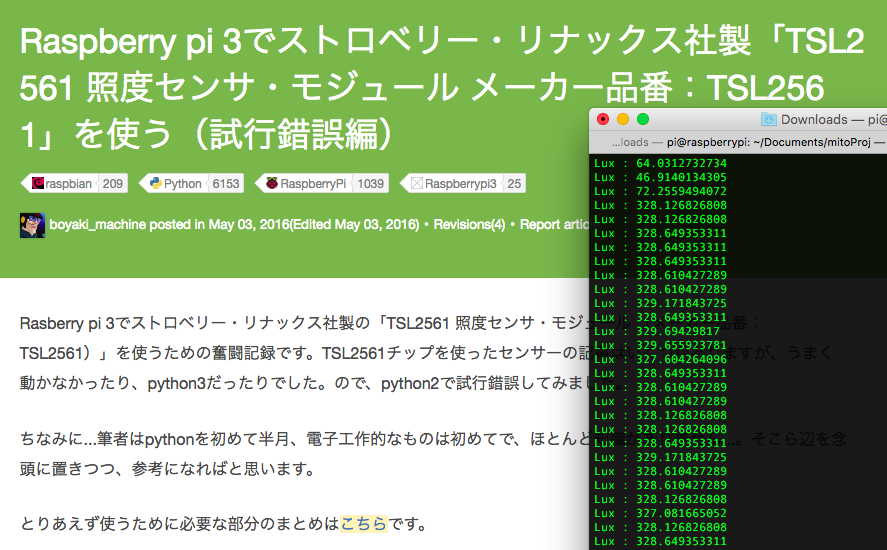887x550 pixels.
Task: Maximize the terminal with green button
Action: (643, 119)
